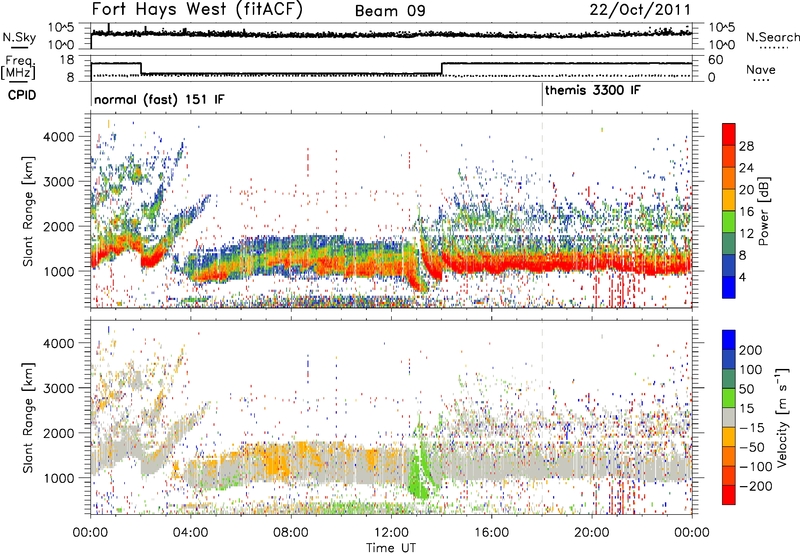Click the blue segment above 200 on velocity bar
This screenshot has height=554, width=800.
pos(729,340)
